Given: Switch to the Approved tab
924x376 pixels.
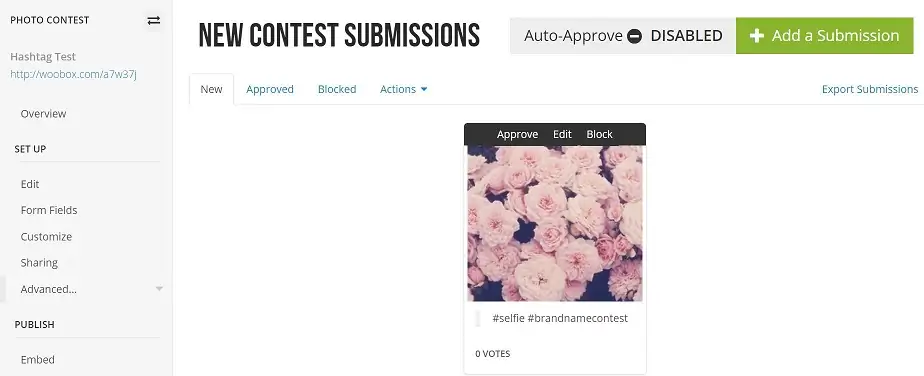Looking at the screenshot, I should (x=270, y=89).
